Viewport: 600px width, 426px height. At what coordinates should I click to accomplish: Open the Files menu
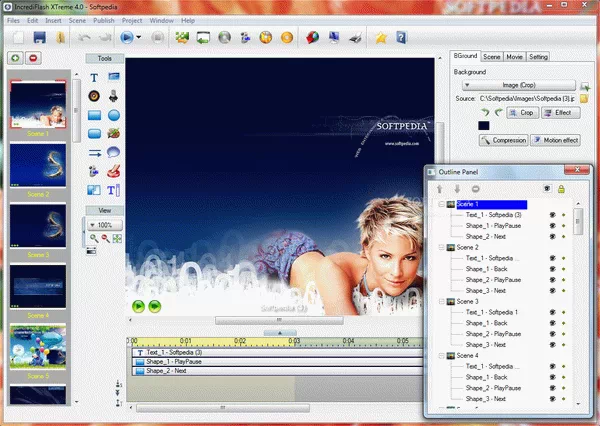pos(13,21)
